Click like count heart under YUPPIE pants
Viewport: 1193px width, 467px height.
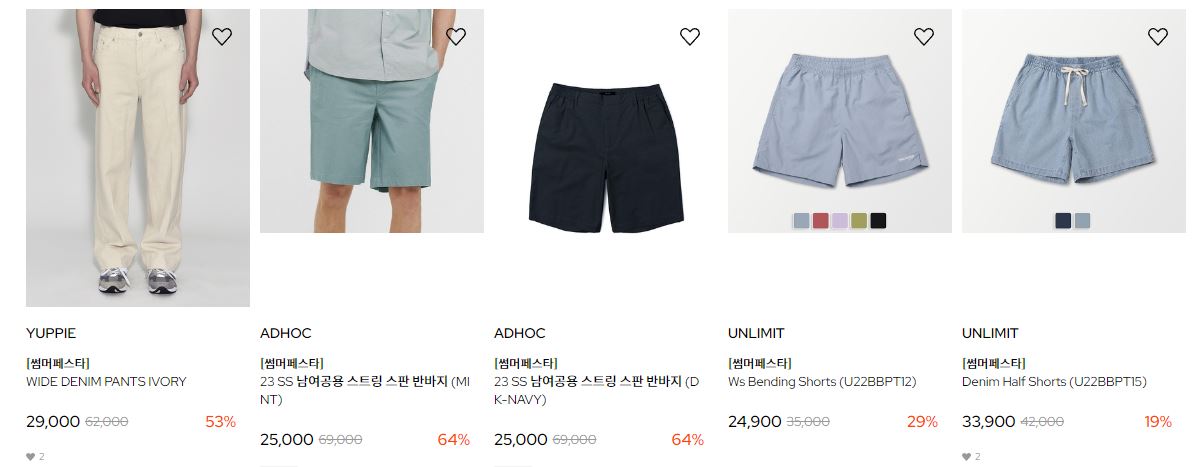coord(30,456)
